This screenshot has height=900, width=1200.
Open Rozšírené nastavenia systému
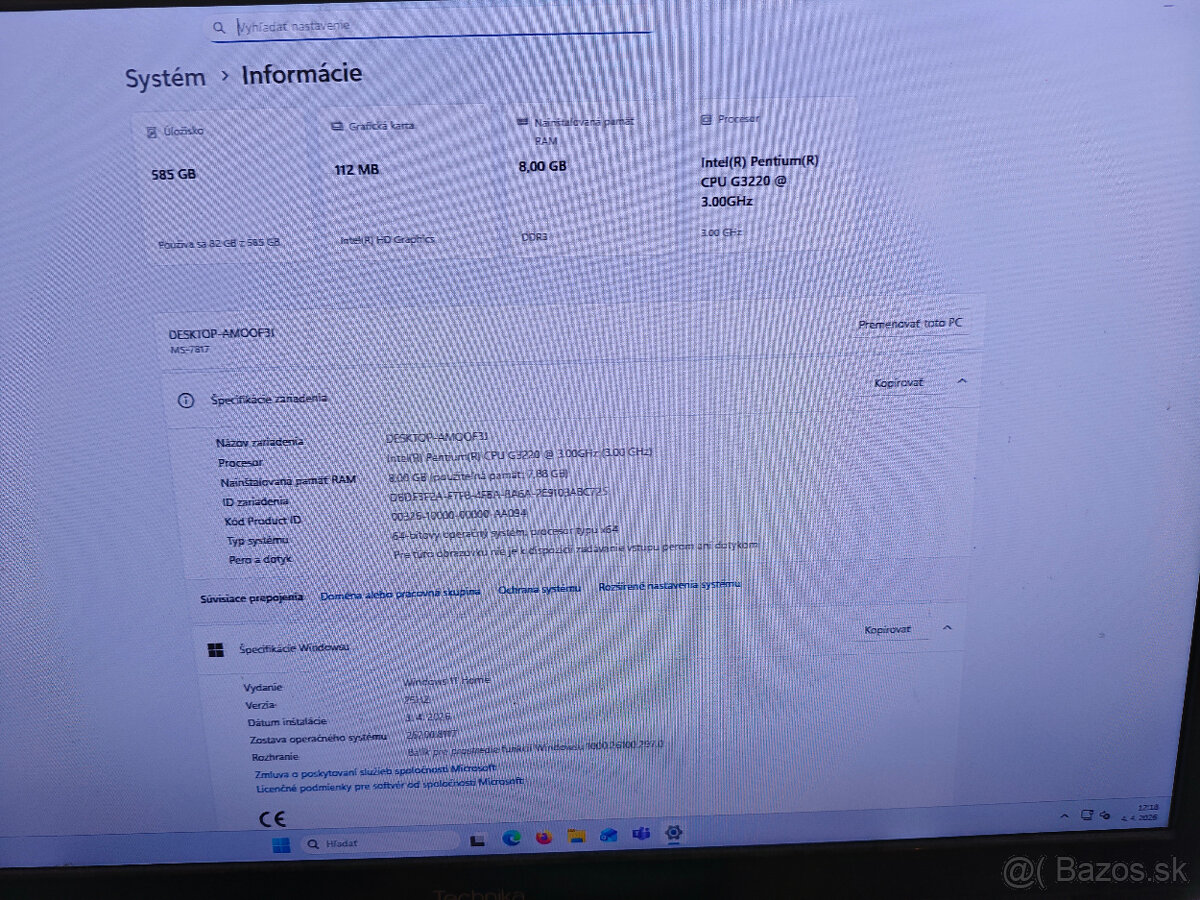pos(668,586)
